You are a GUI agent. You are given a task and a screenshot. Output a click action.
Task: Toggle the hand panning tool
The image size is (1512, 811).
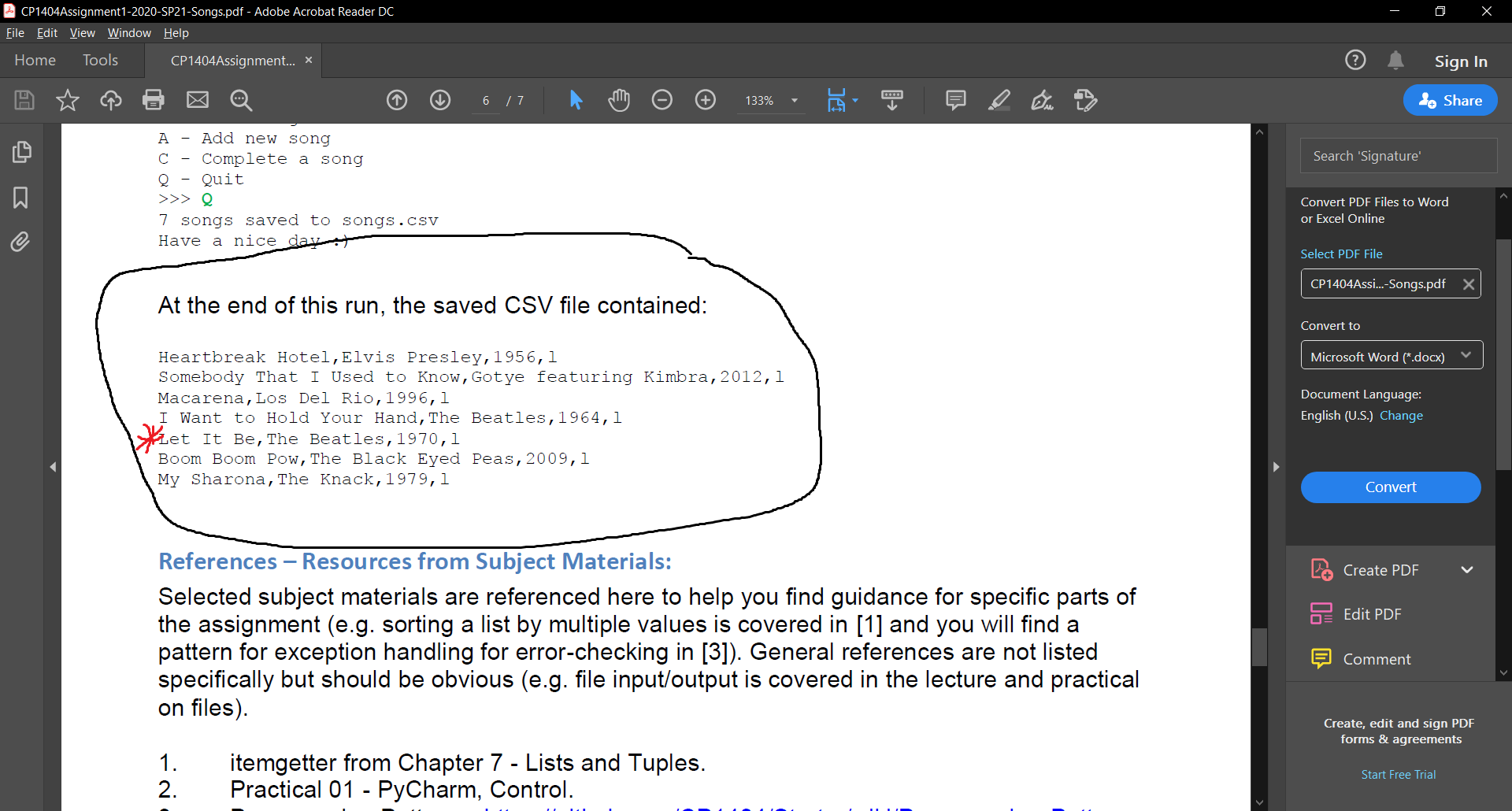[619, 100]
